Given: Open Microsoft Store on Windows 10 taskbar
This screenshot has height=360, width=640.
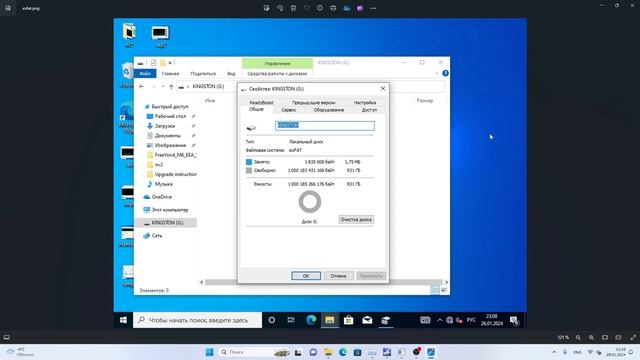Looking at the screenshot, I should pos(348,320).
